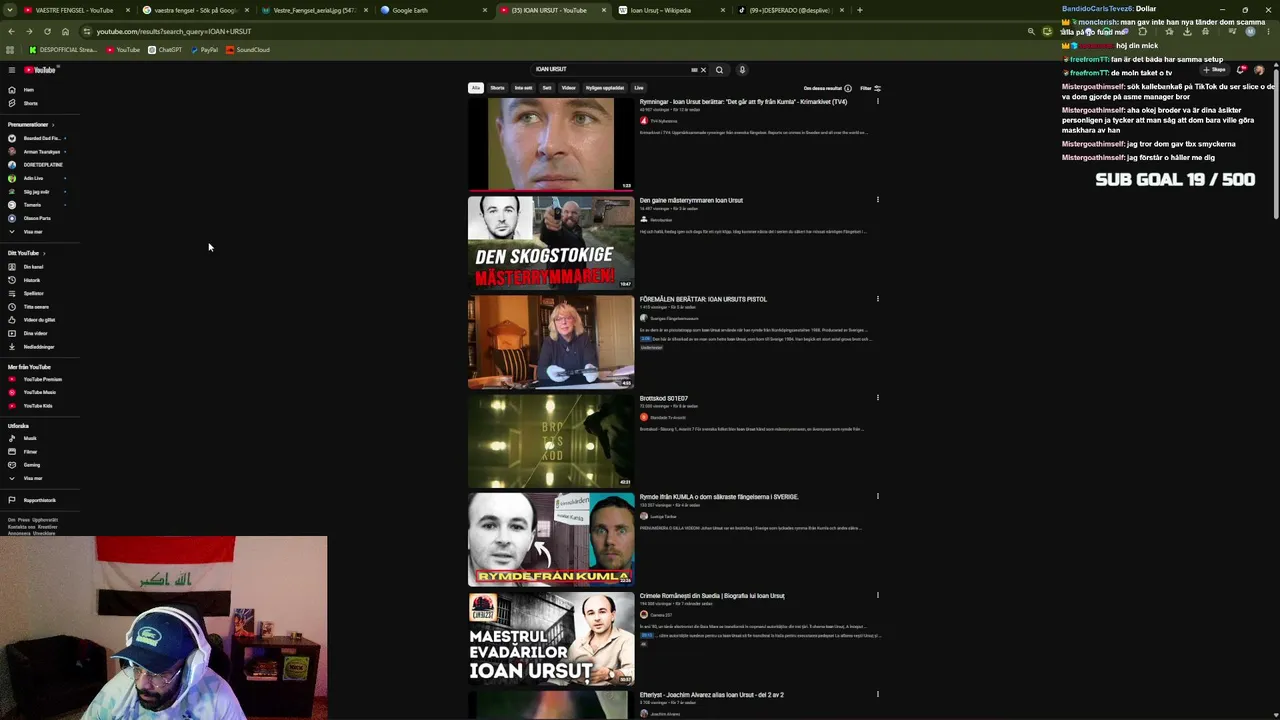Open a new browser tab
Image resolution: width=1280 pixels, height=720 pixels.
click(x=860, y=10)
